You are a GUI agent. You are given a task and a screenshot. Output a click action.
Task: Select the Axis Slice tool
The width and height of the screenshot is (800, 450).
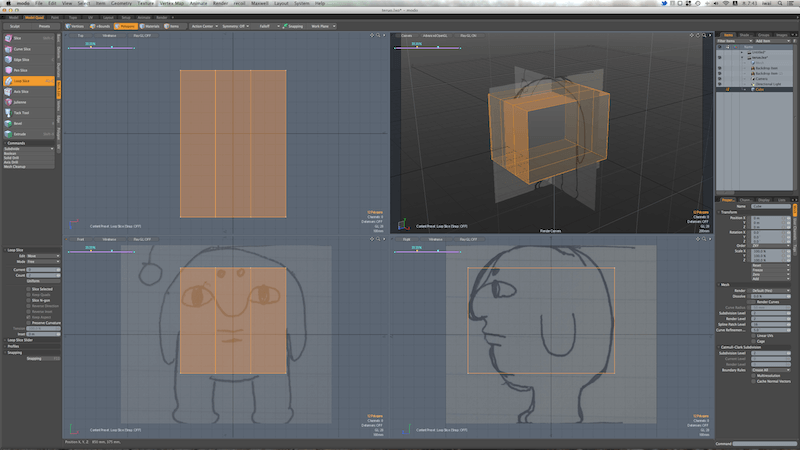pos(29,91)
